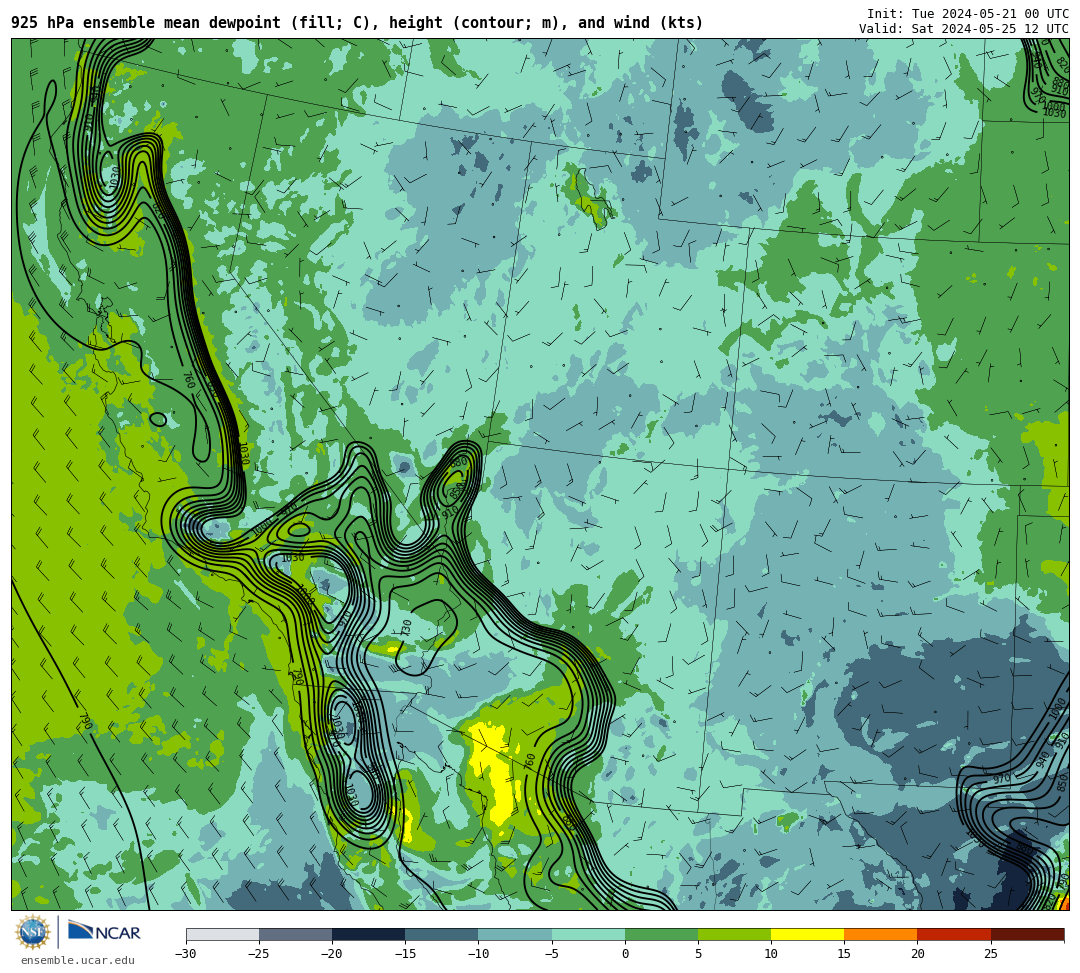Click the chart title about 925 hPa dewpoint
Viewport: 1080px width, 973px height.
point(357,23)
